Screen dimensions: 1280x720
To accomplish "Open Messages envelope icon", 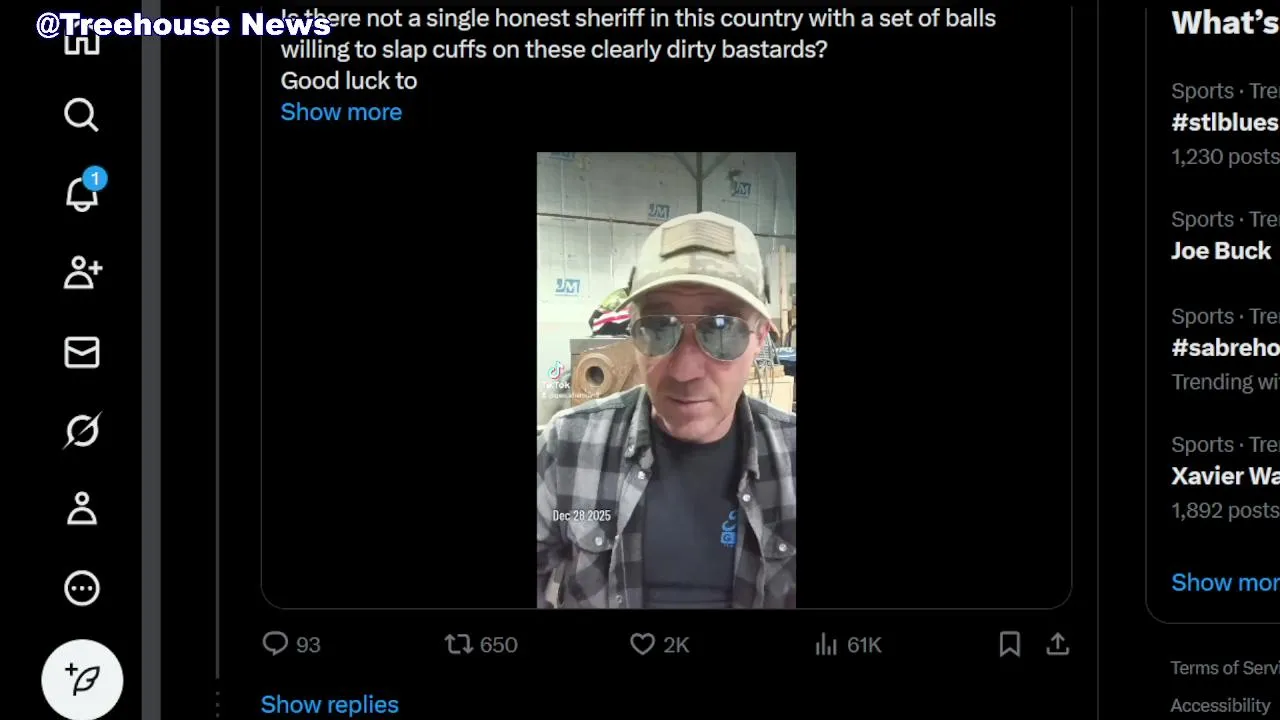I will click(x=82, y=352).
